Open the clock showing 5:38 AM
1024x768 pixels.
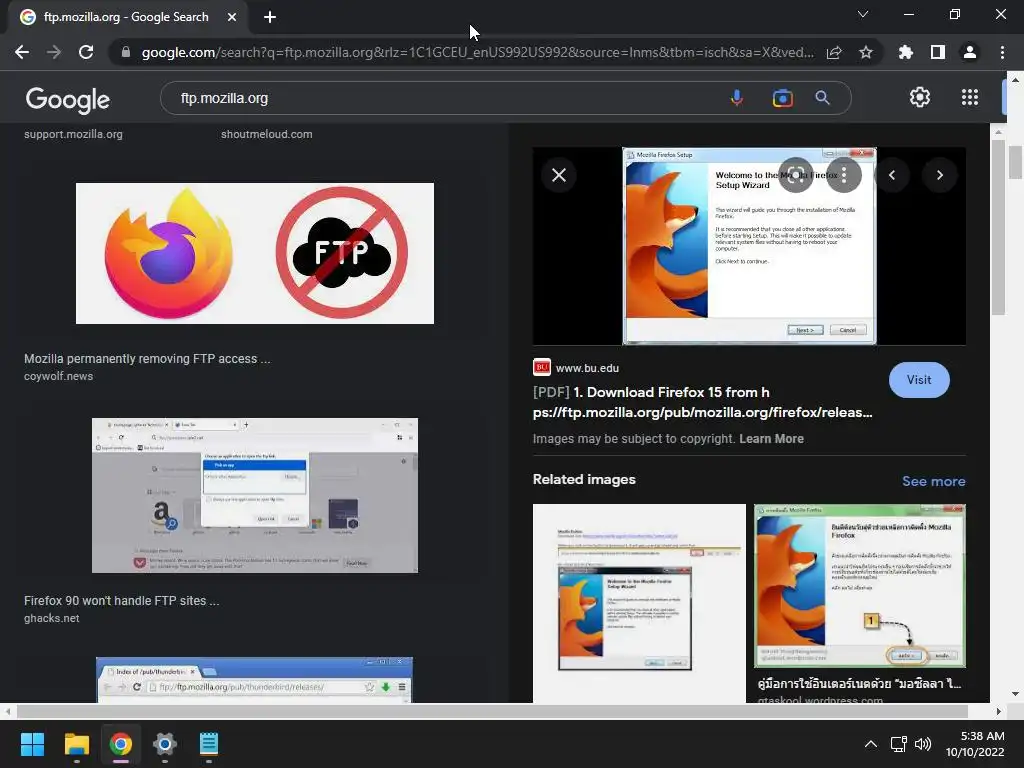tap(975, 744)
